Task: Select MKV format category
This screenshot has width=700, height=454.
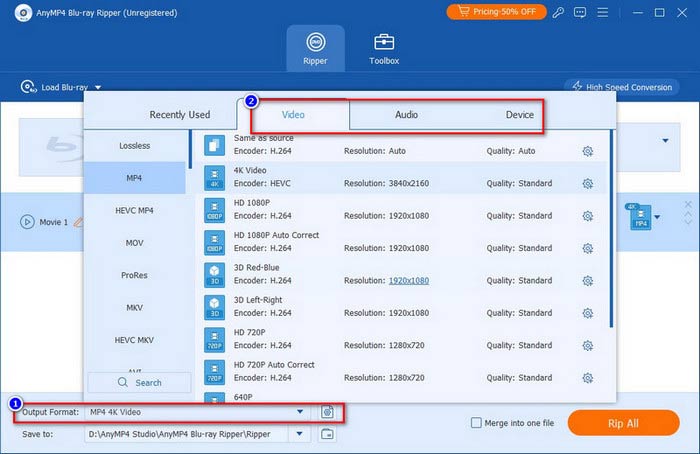Action: point(134,308)
